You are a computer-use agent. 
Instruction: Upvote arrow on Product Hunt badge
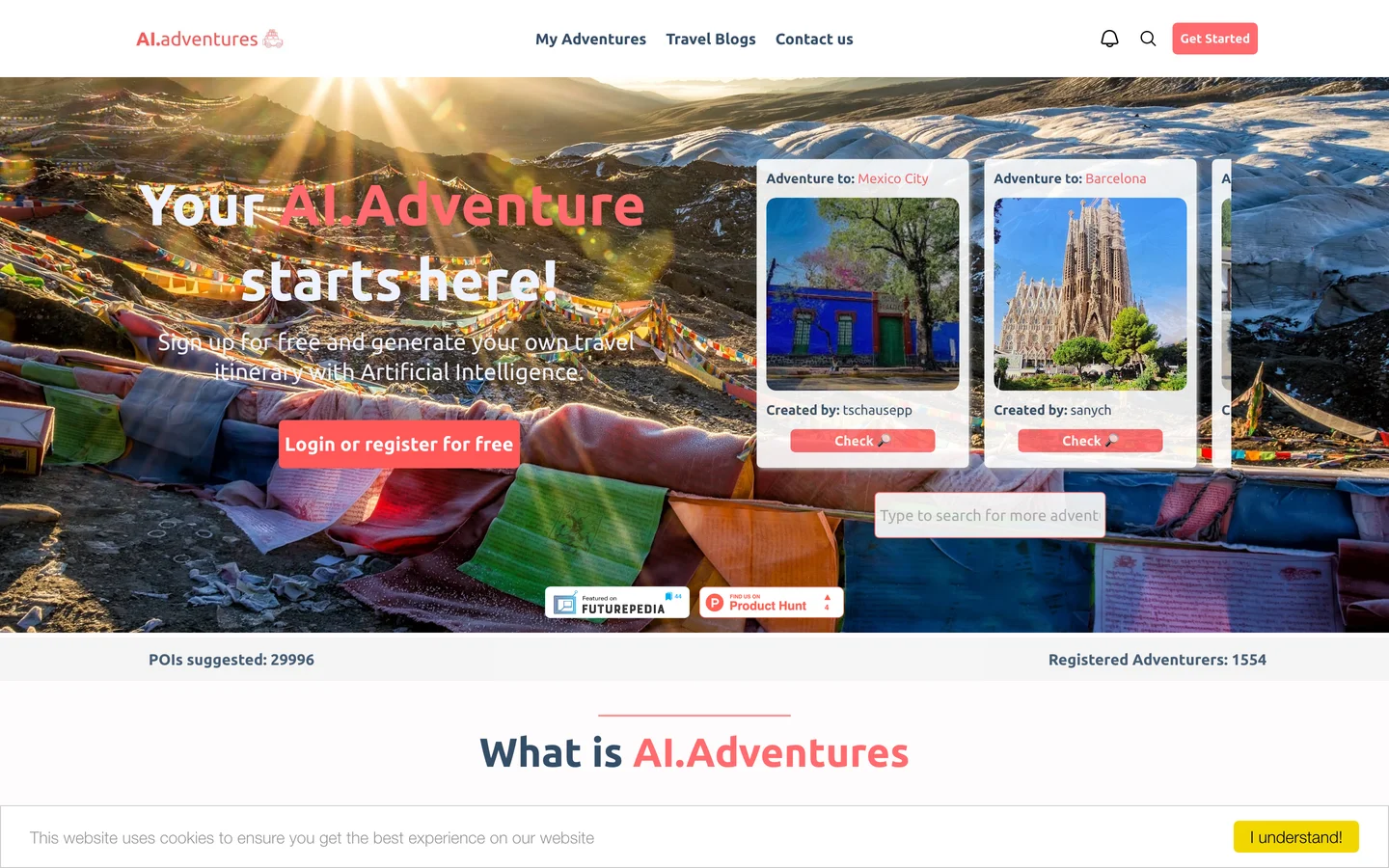(827, 598)
